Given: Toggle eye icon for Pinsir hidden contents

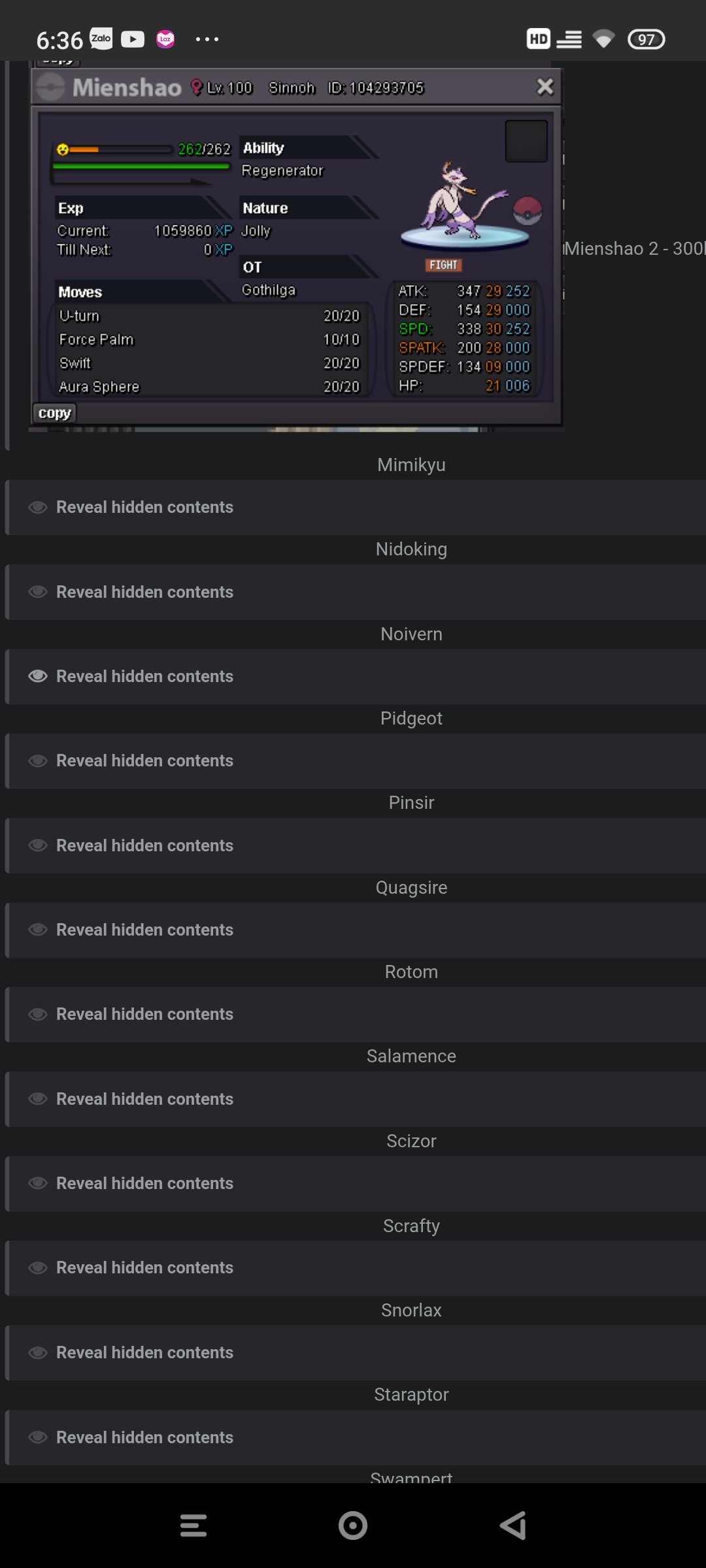Looking at the screenshot, I should (x=38, y=845).
